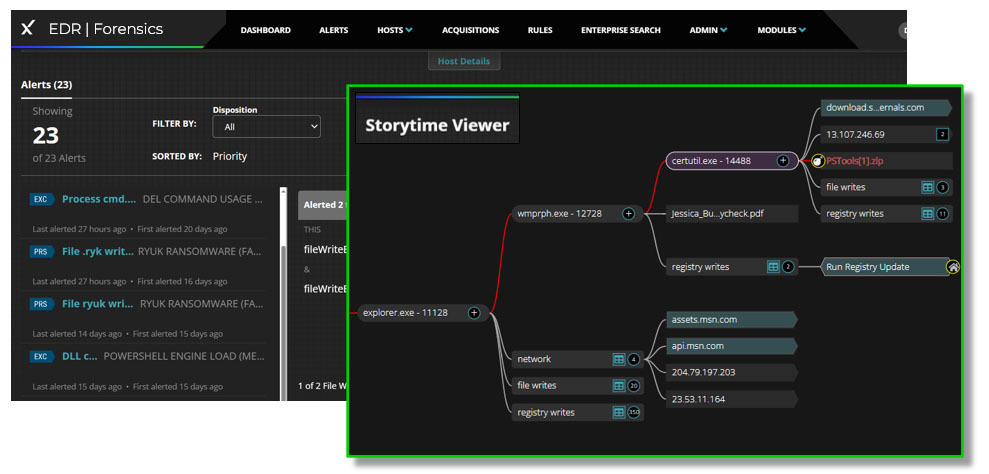Screen dimensions: 989x474
Task: Click the count badge 20 on file writes
Action: click(x=634, y=386)
